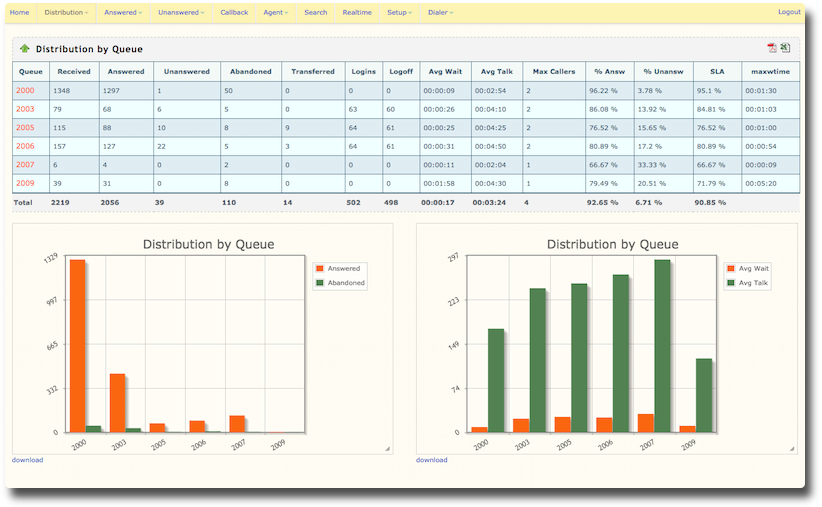Viewport: 822px width, 507px height.
Task: Export report as PDF icon
Action: point(772,48)
